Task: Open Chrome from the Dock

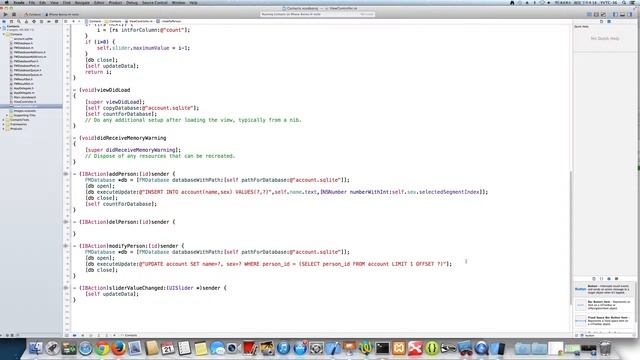Action: (102, 348)
